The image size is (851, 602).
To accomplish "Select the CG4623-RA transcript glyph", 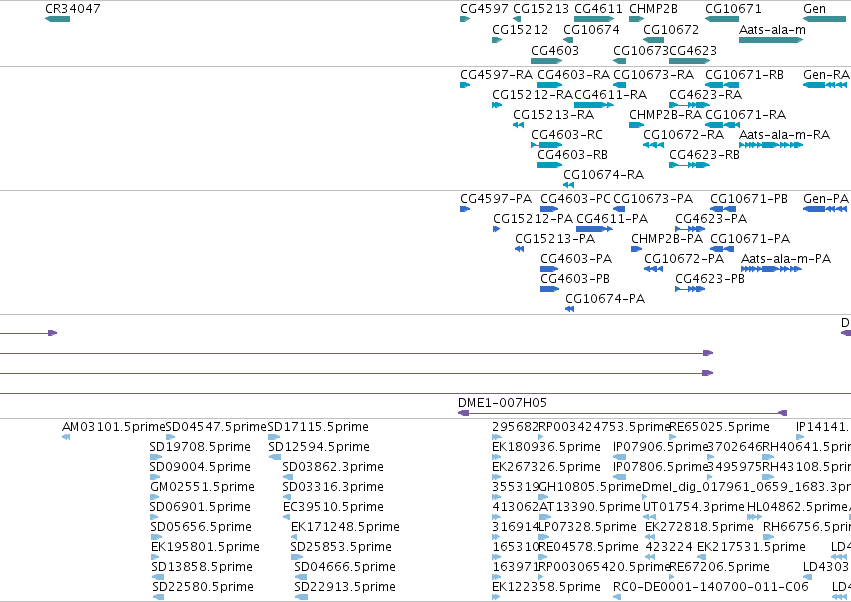I will click(x=689, y=105).
